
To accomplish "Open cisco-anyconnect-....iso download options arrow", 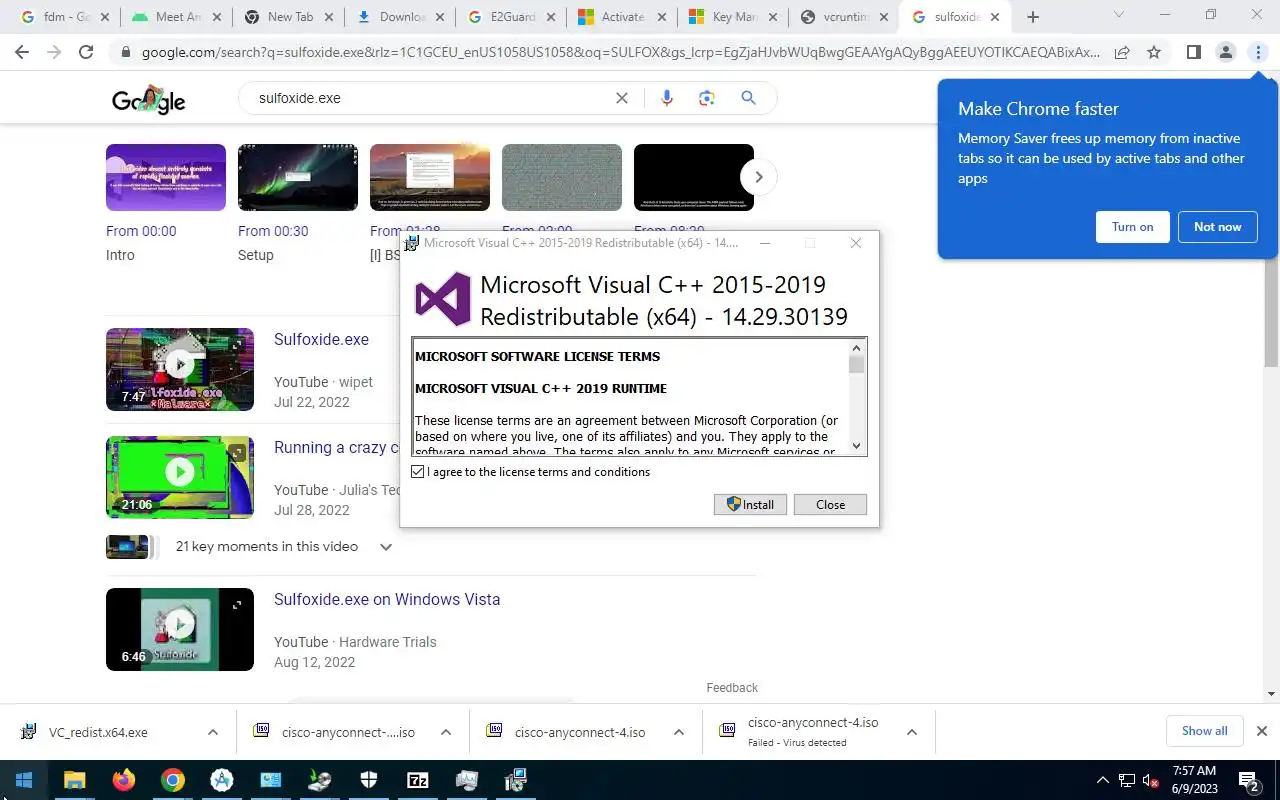I will [446, 732].
